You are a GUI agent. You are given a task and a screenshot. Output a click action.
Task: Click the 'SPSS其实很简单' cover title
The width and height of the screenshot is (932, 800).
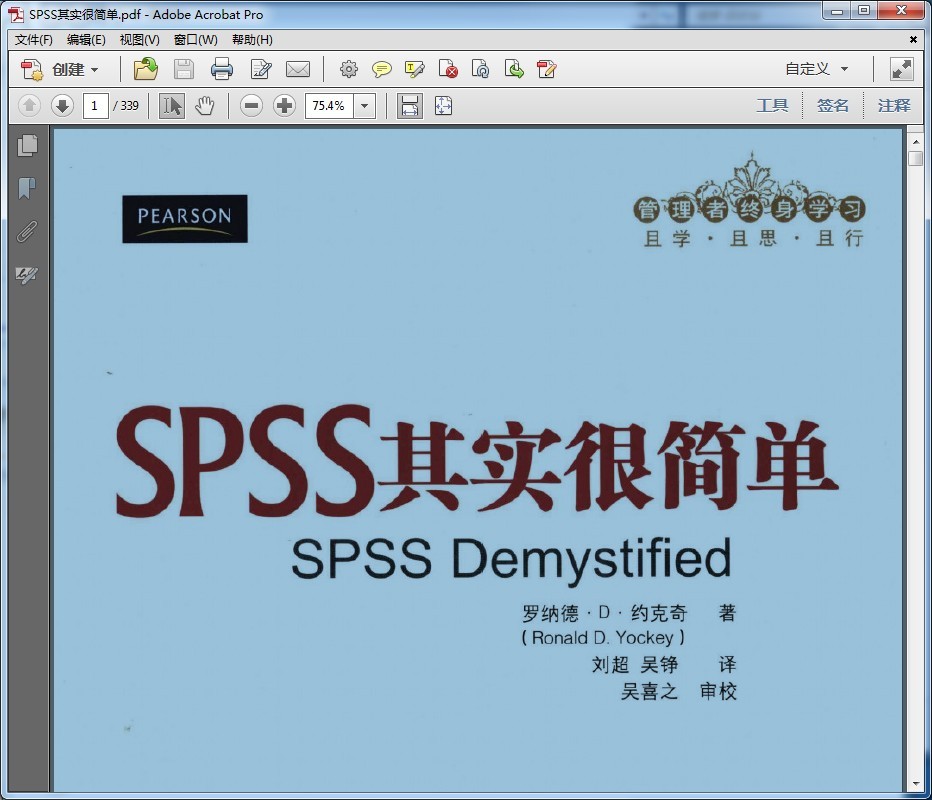click(x=477, y=462)
